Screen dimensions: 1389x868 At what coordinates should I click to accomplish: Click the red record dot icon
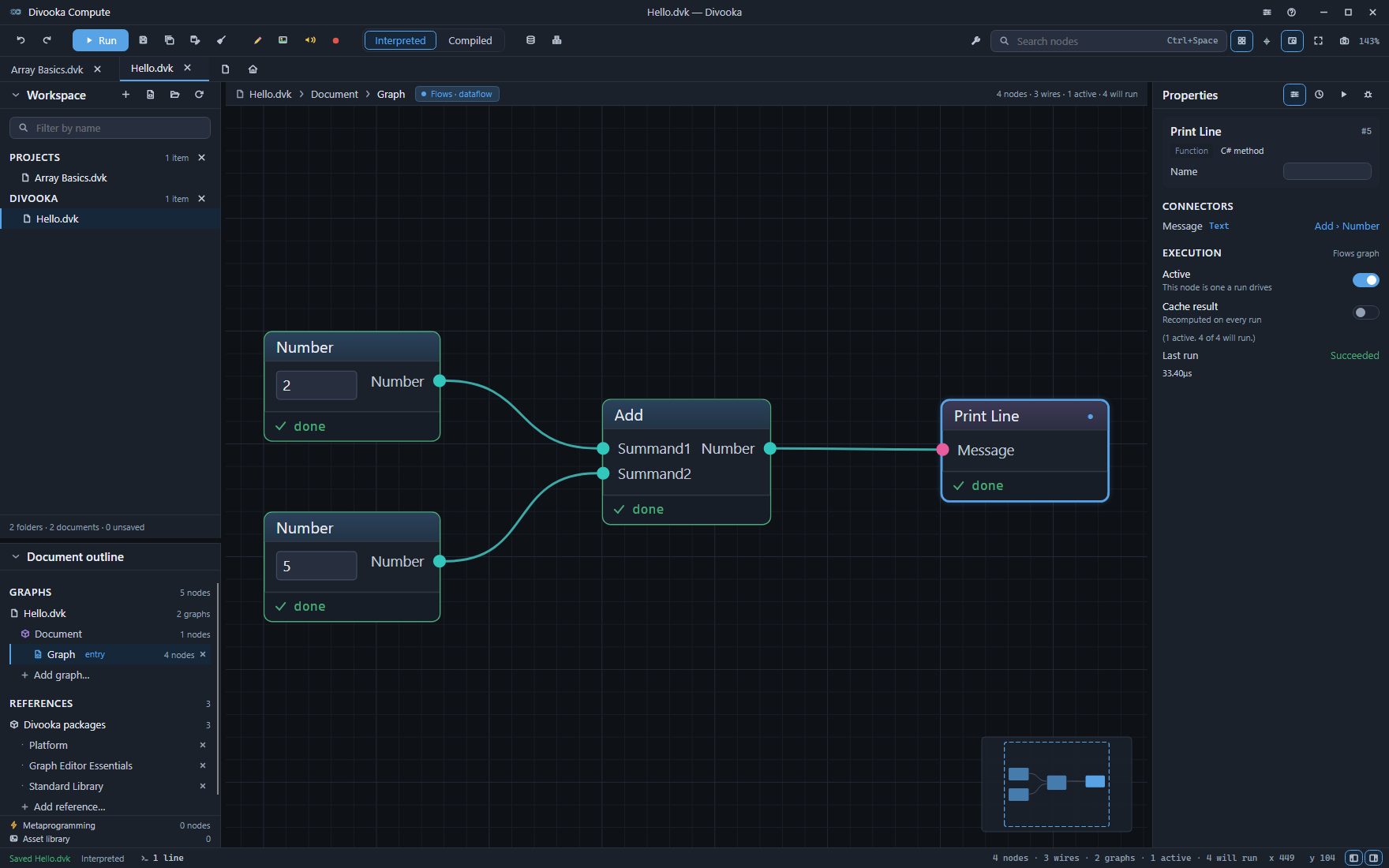click(335, 40)
